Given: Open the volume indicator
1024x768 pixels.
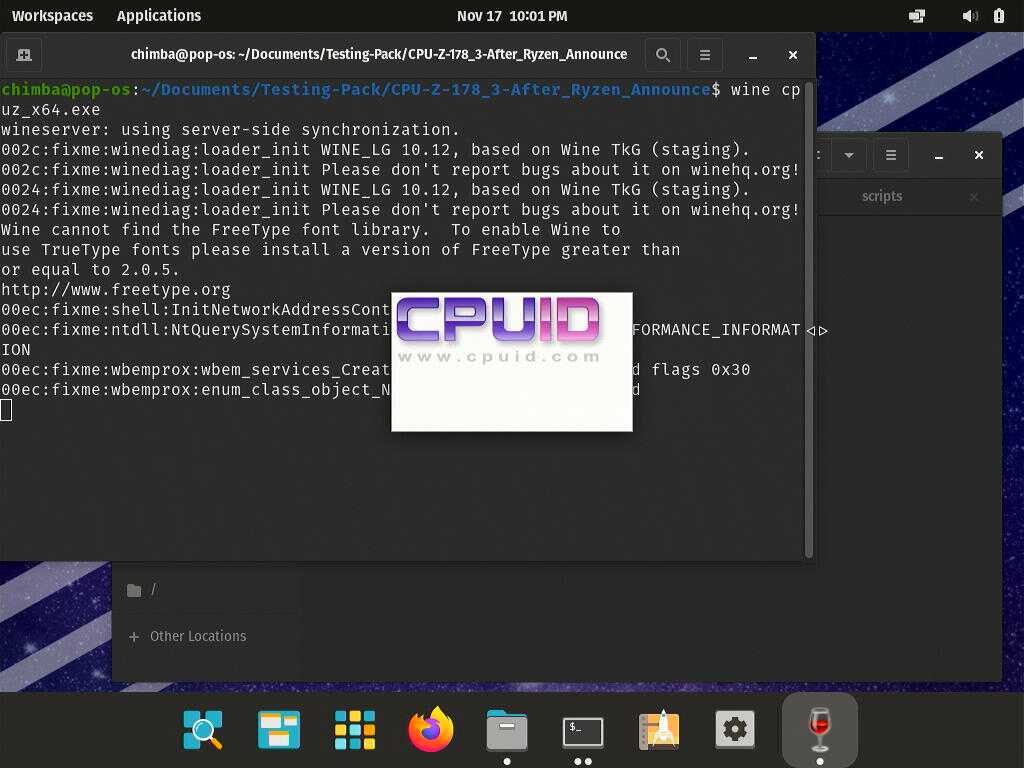Looking at the screenshot, I should [x=969, y=16].
